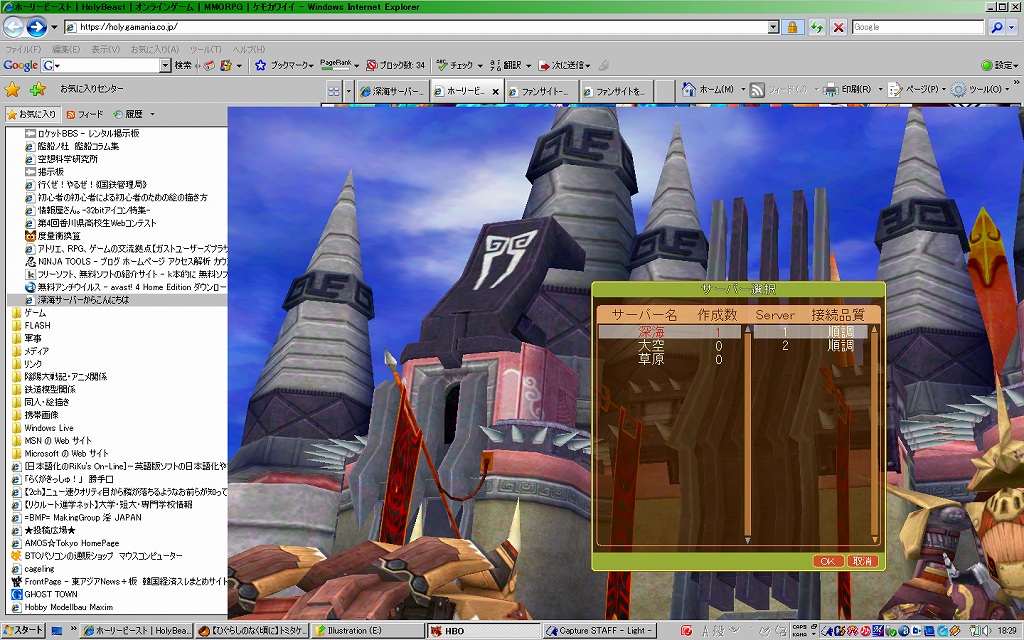Open the Favorites Center yellow star icon
Viewport: 1024px width, 640px height.
pyautogui.click(x=12, y=89)
